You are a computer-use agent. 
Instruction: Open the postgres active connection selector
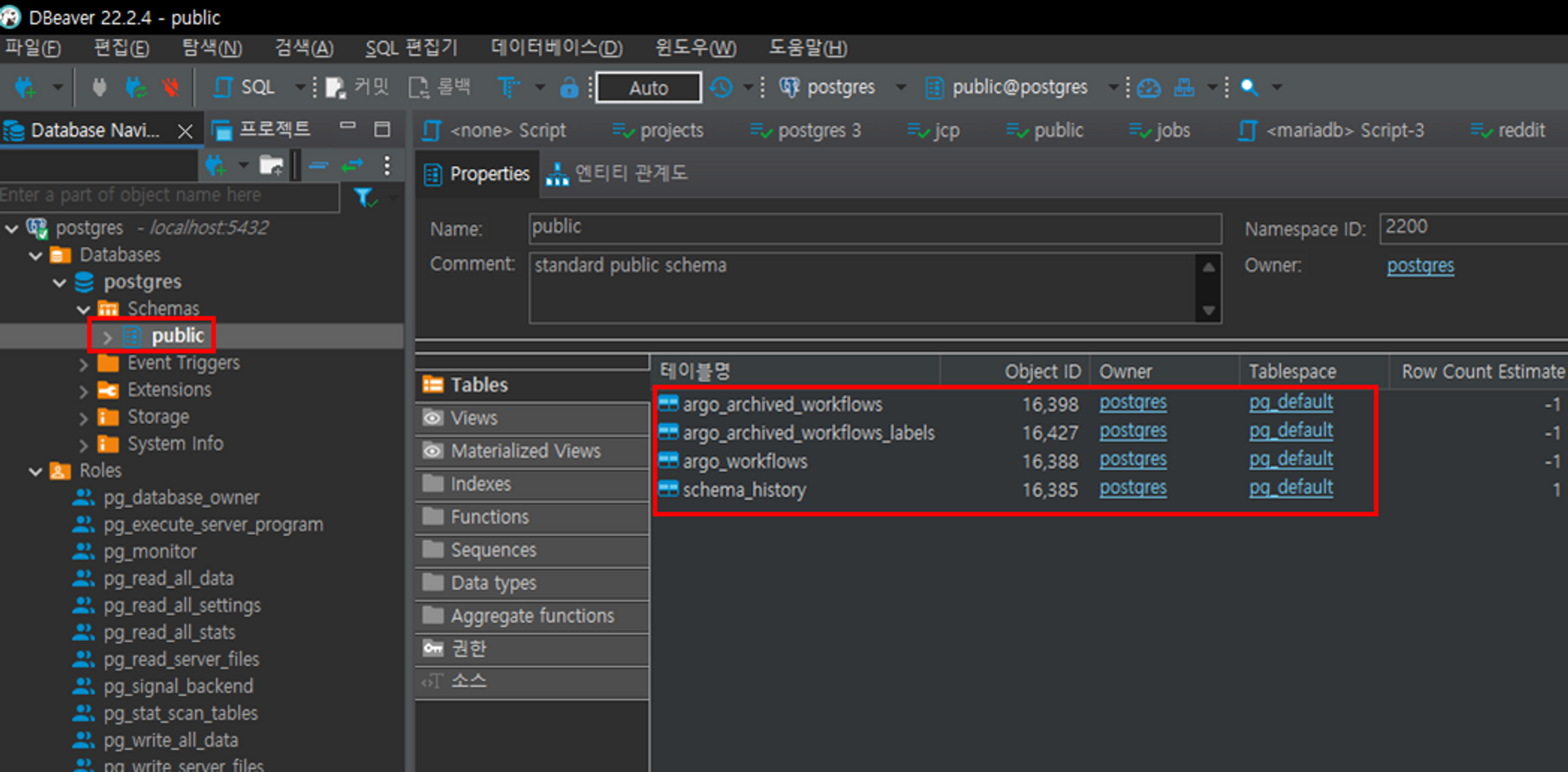[843, 87]
